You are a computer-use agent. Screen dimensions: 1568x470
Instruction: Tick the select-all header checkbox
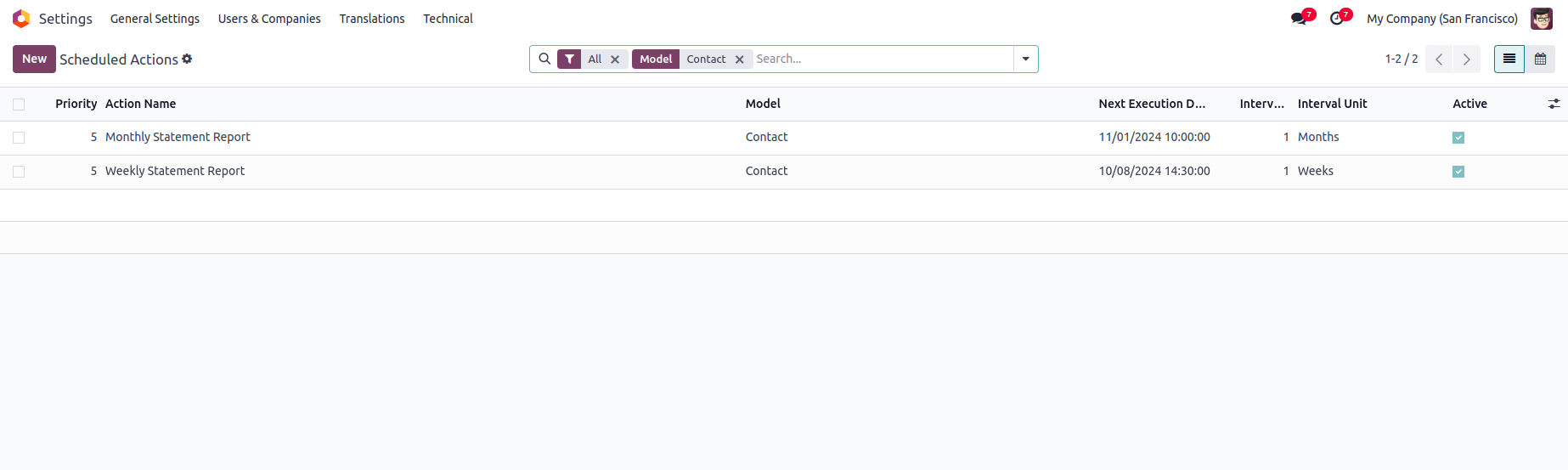19,105
